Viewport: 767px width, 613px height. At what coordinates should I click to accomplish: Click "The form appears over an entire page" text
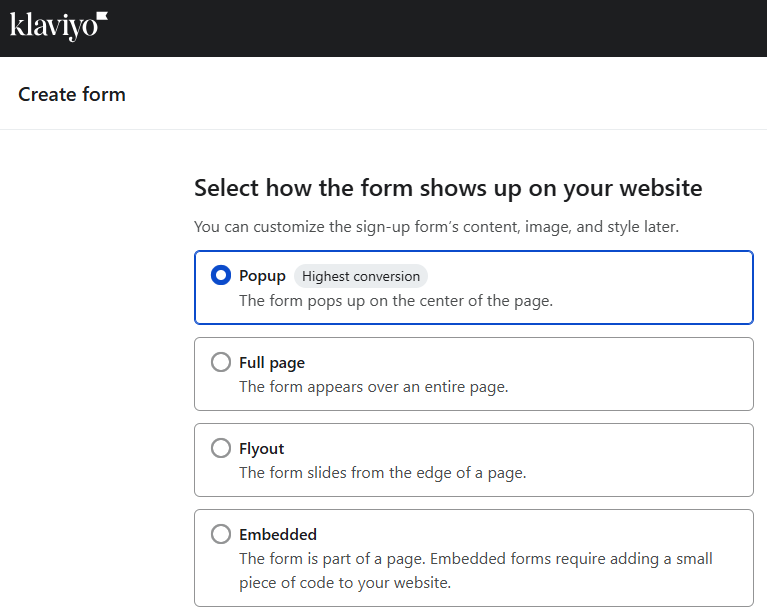[373, 386]
